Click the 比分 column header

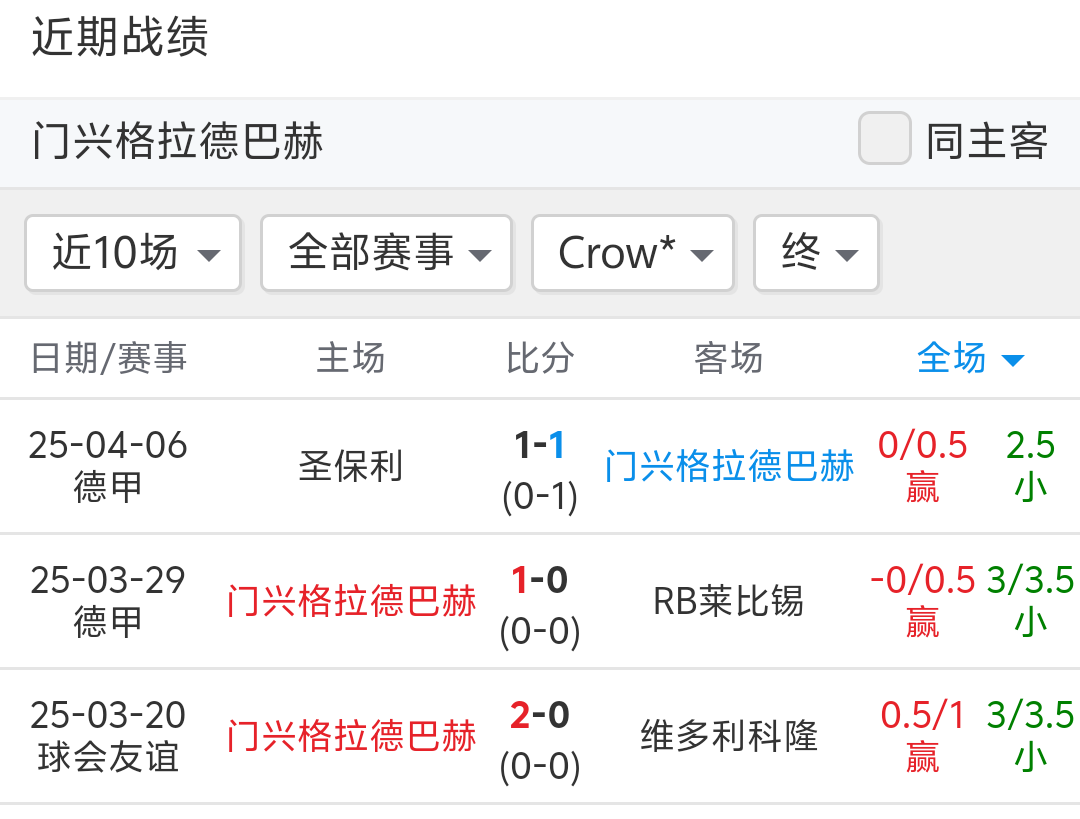(x=539, y=358)
